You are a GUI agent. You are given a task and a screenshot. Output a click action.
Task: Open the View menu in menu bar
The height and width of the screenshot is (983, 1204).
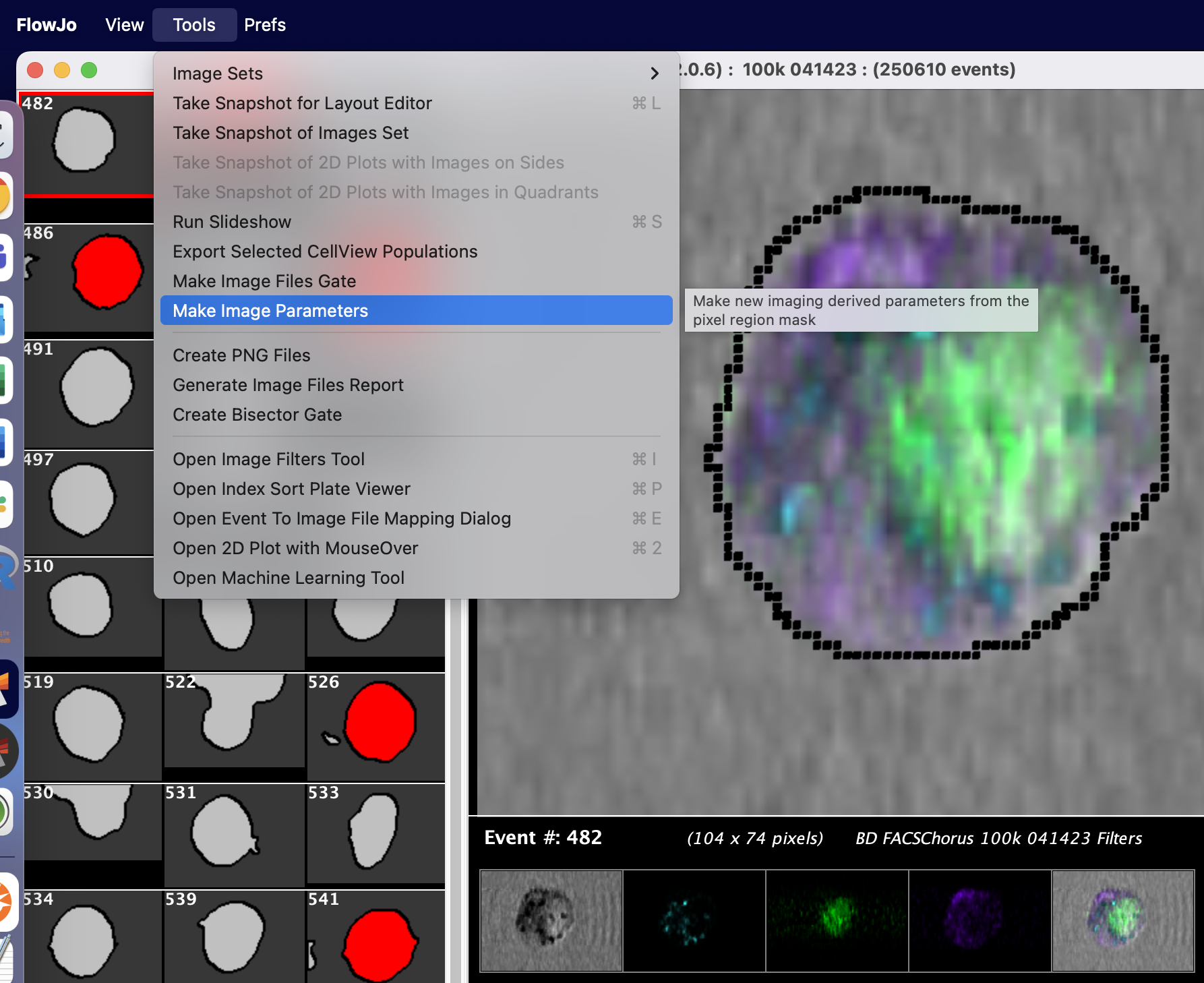(x=124, y=25)
